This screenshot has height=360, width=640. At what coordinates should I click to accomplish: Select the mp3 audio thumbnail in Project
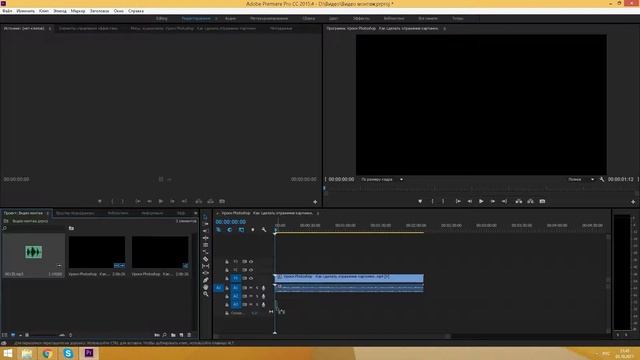click(x=33, y=252)
